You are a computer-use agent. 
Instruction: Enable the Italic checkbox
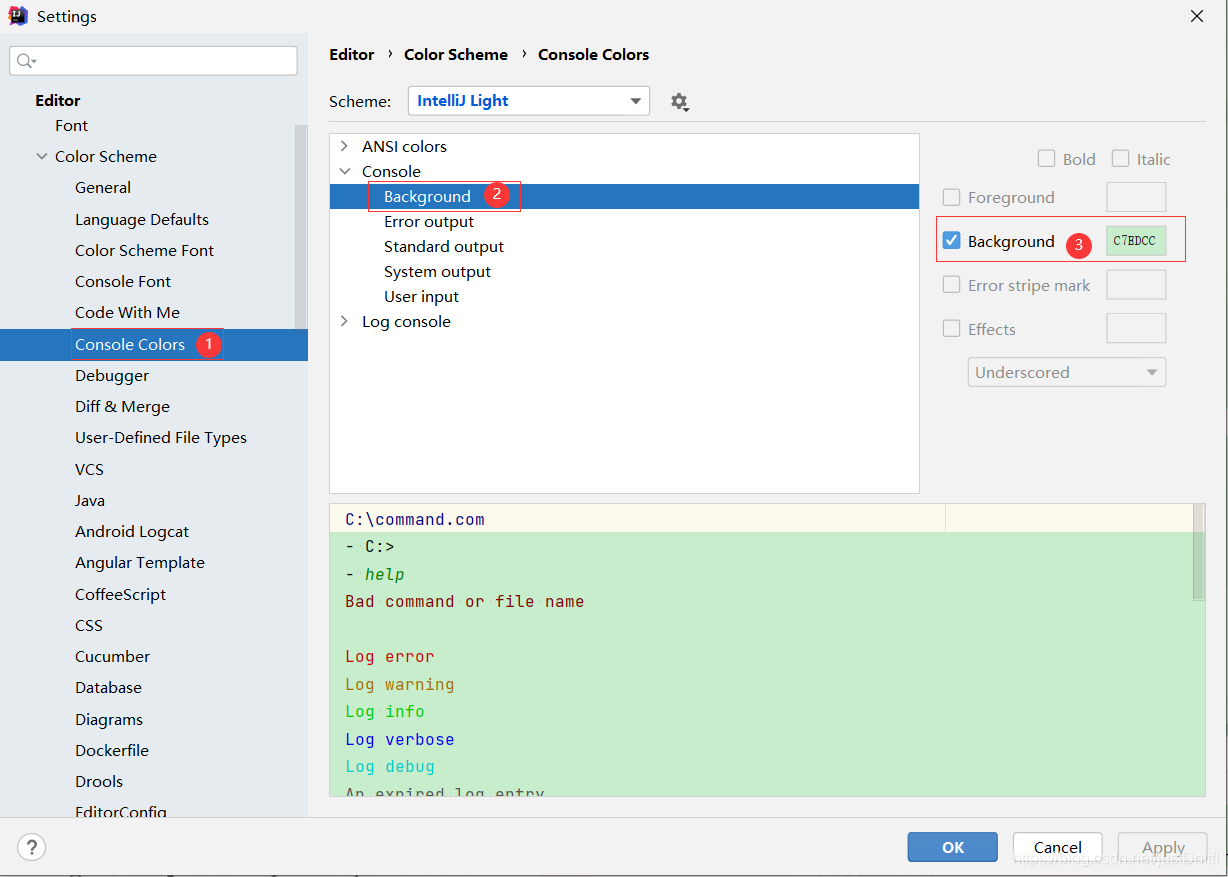(1120, 158)
